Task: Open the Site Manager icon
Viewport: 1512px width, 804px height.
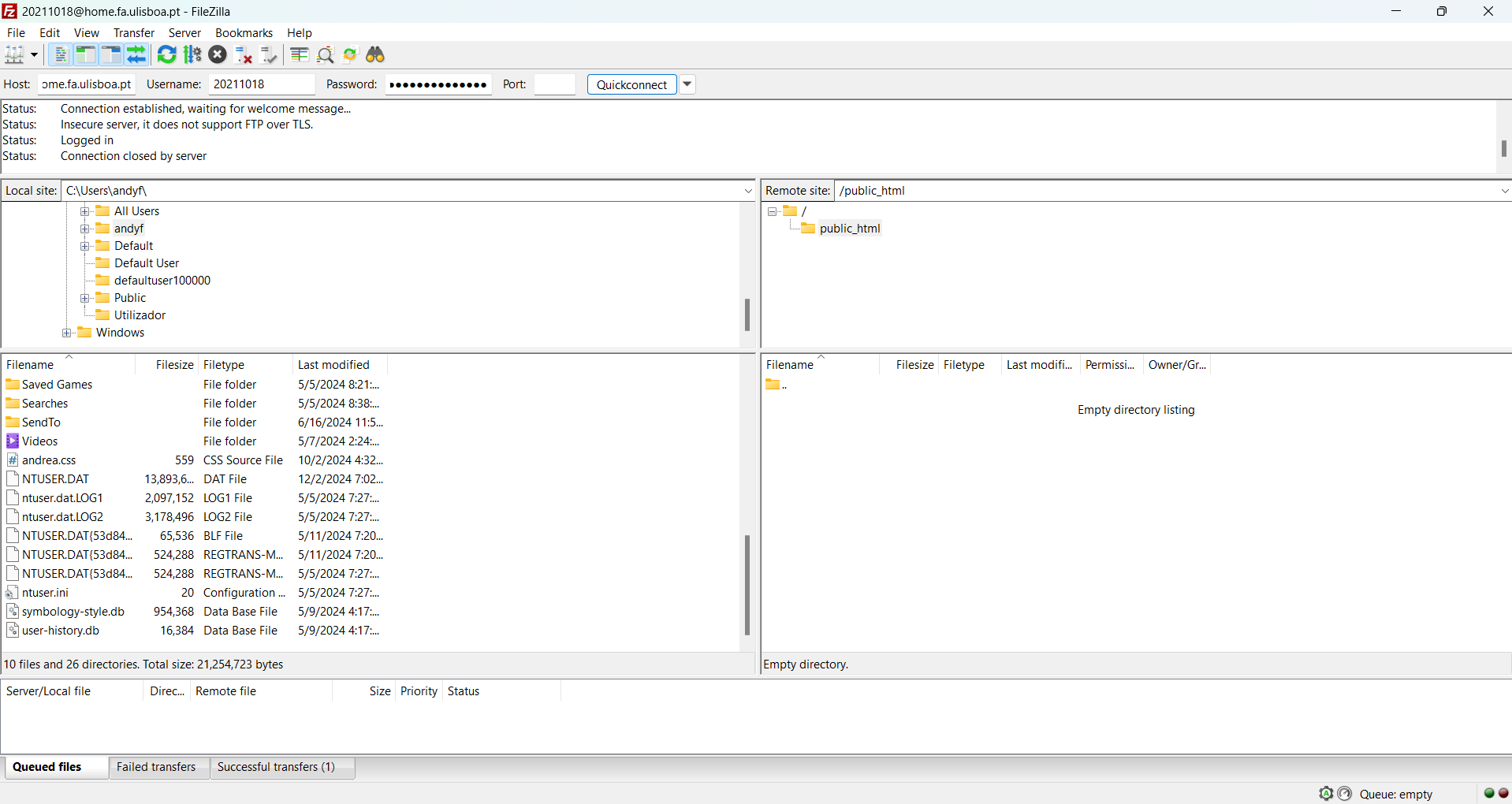Action: click(x=15, y=54)
